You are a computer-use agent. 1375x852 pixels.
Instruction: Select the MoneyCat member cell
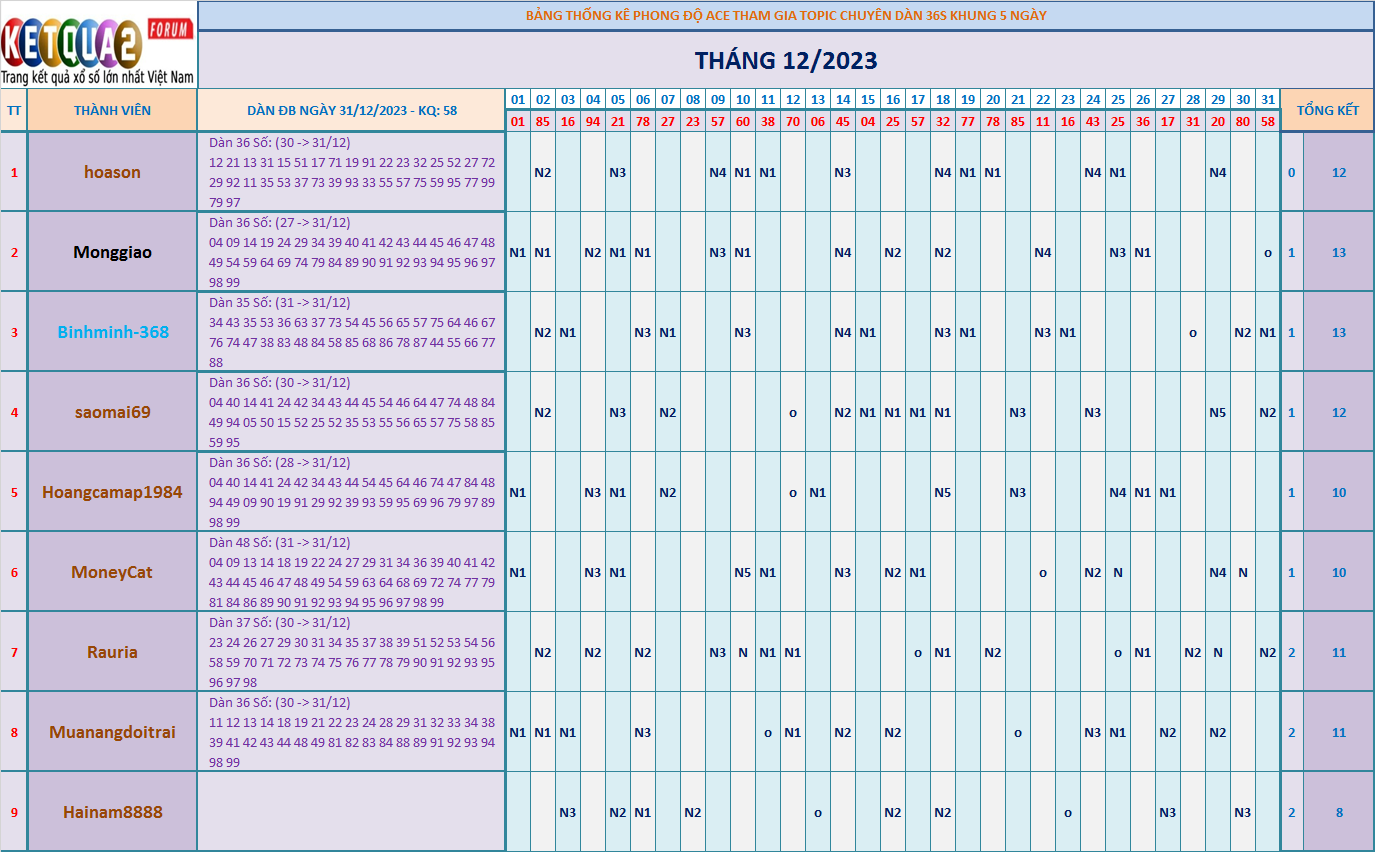point(112,572)
